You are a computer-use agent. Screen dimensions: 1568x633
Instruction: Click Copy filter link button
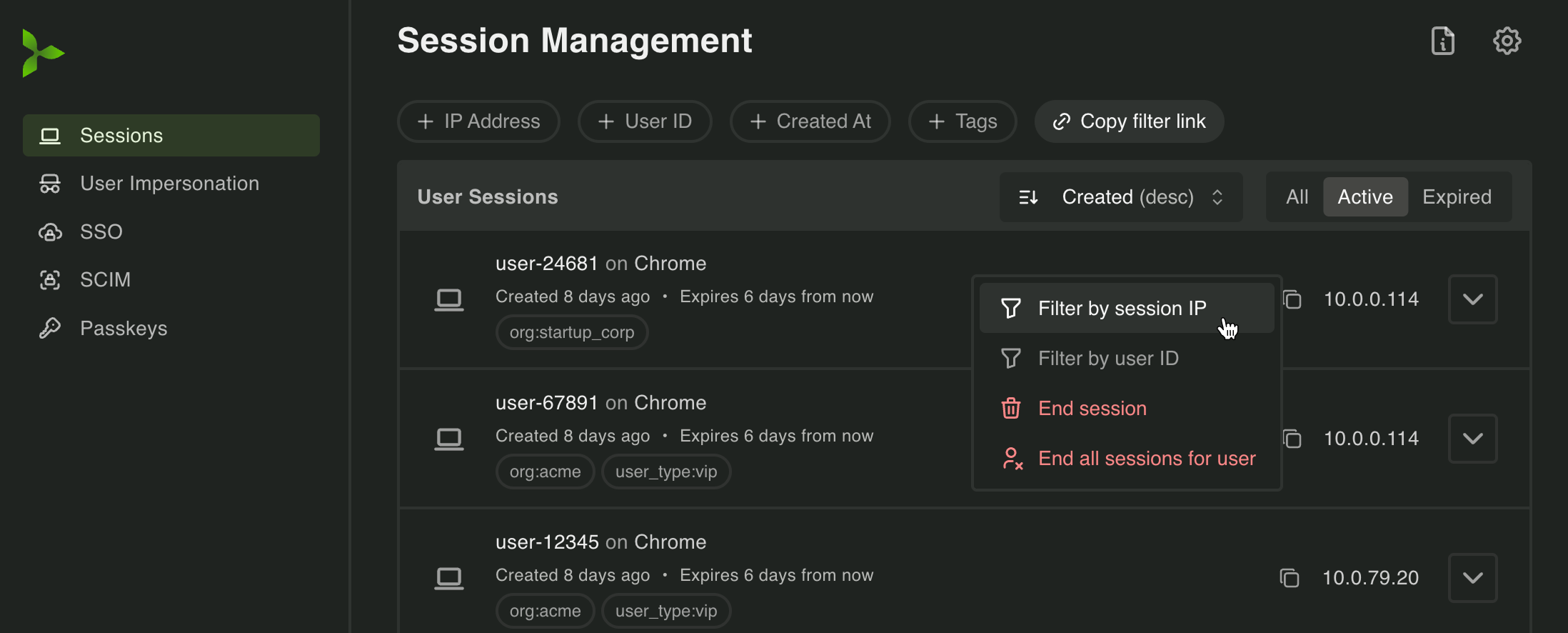pyautogui.click(x=1129, y=121)
